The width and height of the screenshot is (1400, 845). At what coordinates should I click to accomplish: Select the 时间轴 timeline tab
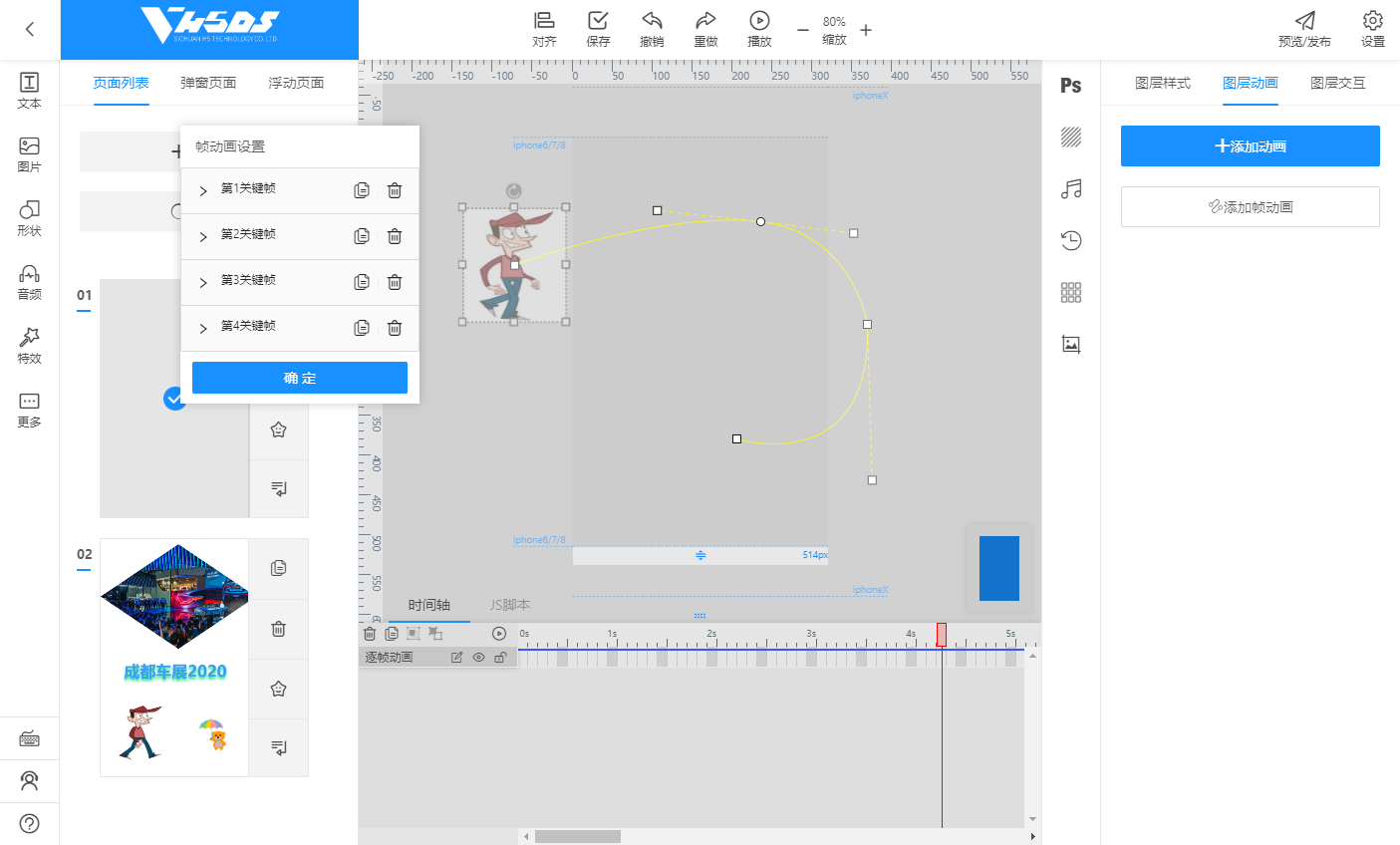tap(429, 605)
